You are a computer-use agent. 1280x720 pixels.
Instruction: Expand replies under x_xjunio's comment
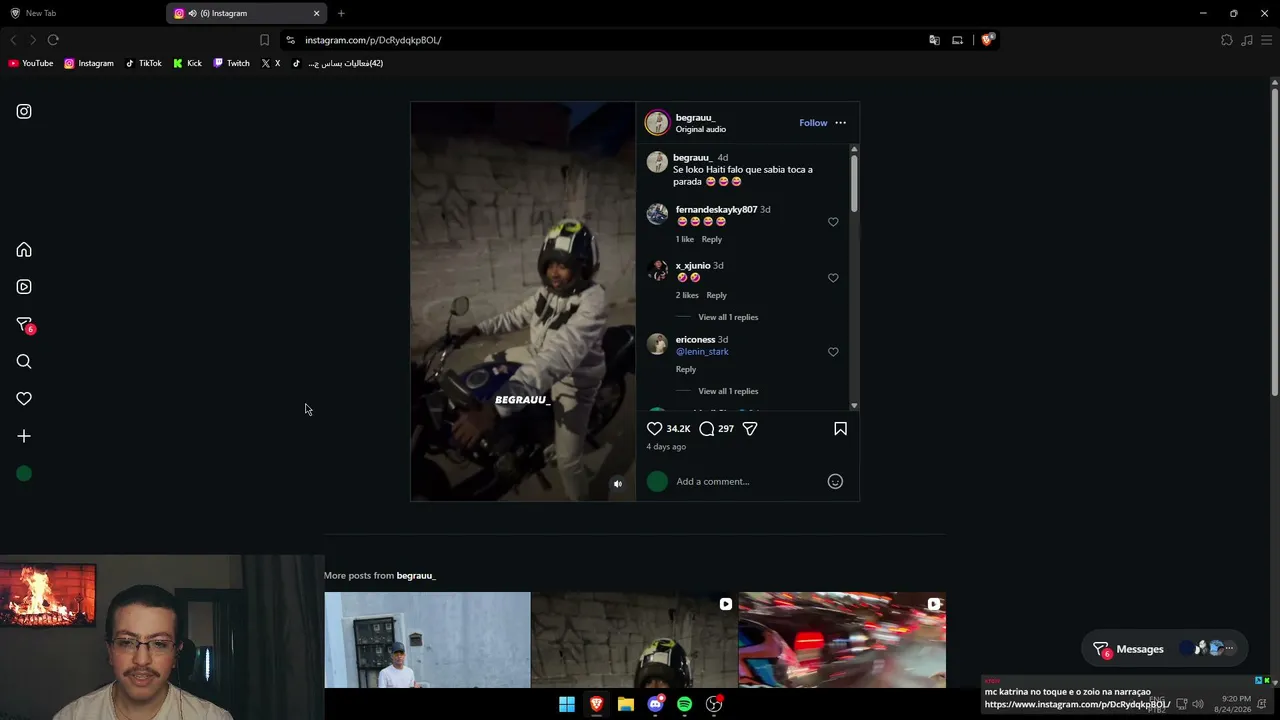click(728, 318)
